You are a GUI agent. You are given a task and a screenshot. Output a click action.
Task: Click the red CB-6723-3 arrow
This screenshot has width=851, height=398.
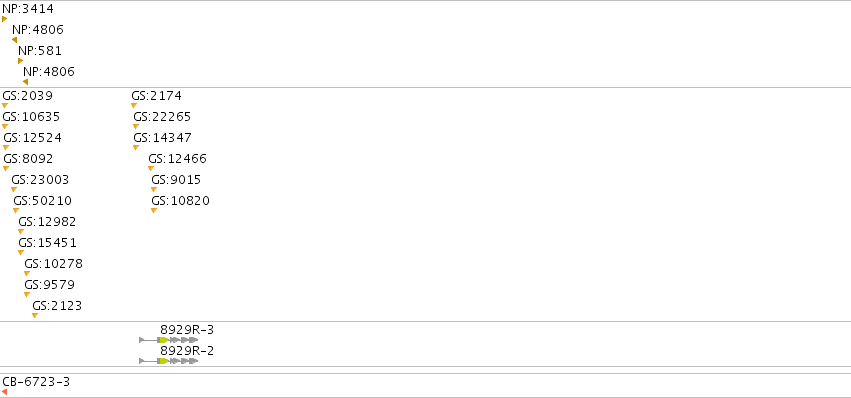(x=4, y=391)
